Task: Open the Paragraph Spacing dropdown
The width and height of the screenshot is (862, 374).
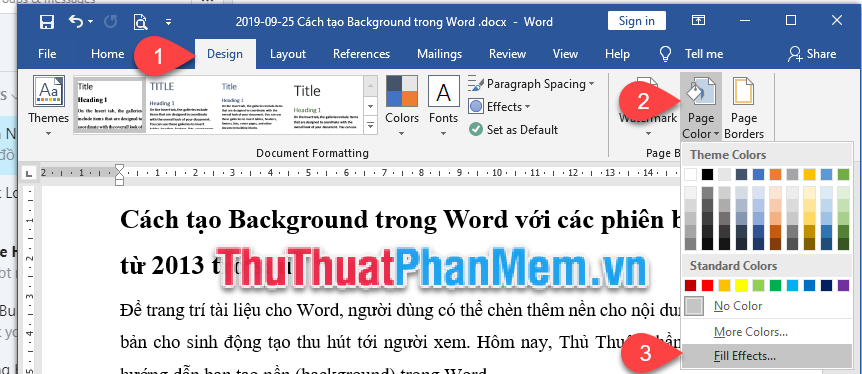Action: [532, 84]
